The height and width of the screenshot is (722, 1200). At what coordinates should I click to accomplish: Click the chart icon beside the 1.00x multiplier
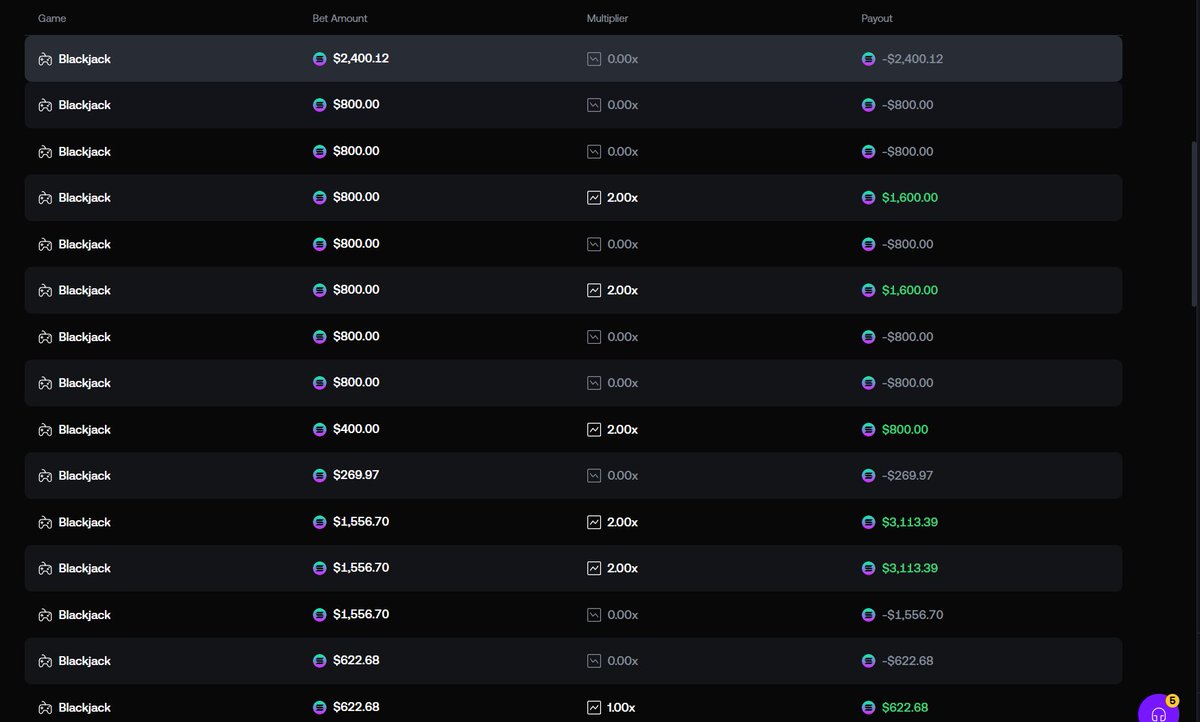click(x=594, y=708)
